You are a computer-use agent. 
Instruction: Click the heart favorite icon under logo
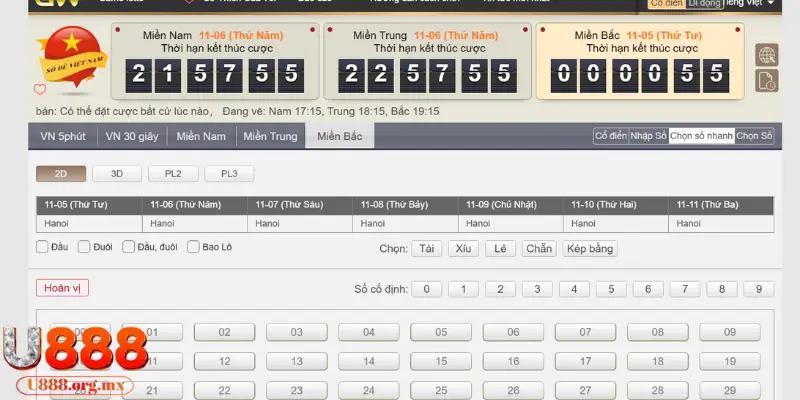[40, 90]
